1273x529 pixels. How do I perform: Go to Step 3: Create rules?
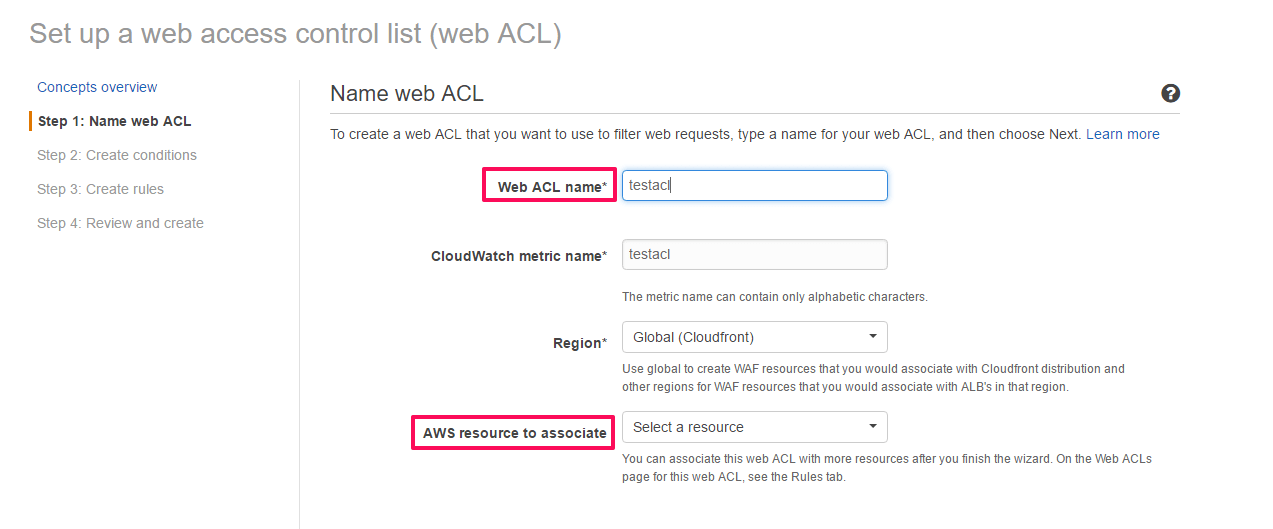point(100,189)
